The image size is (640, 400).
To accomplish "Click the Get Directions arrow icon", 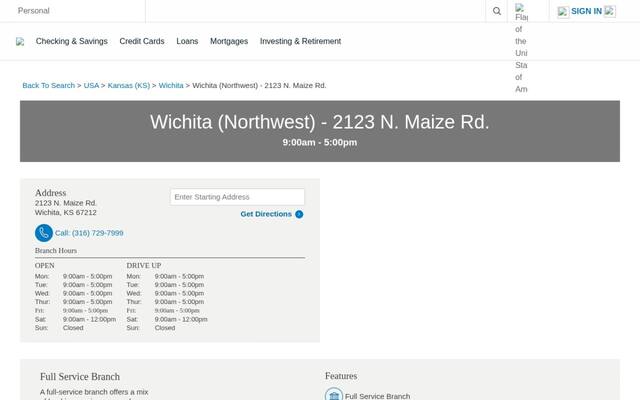I will tap(299, 214).
